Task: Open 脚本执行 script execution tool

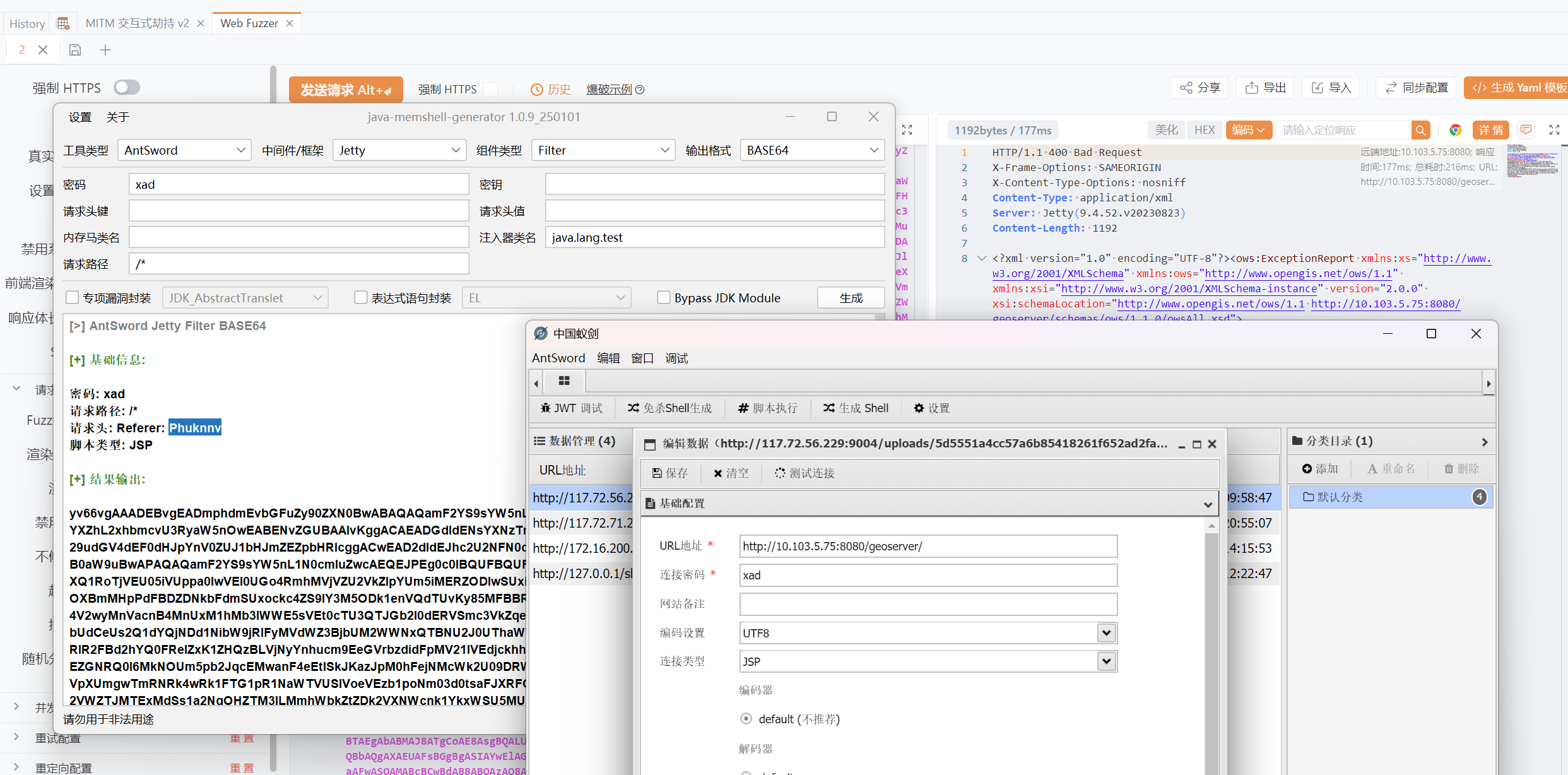Action: [x=768, y=408]
